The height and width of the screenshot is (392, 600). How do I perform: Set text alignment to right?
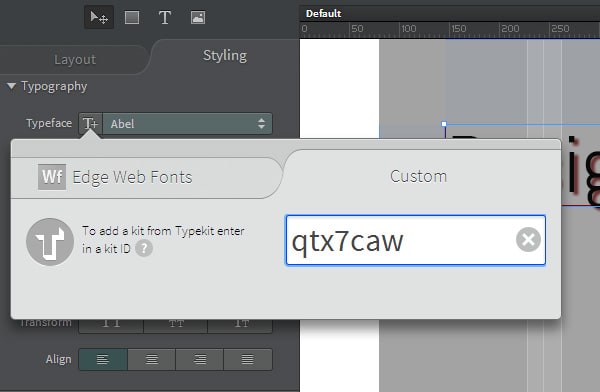click(199, 359)
